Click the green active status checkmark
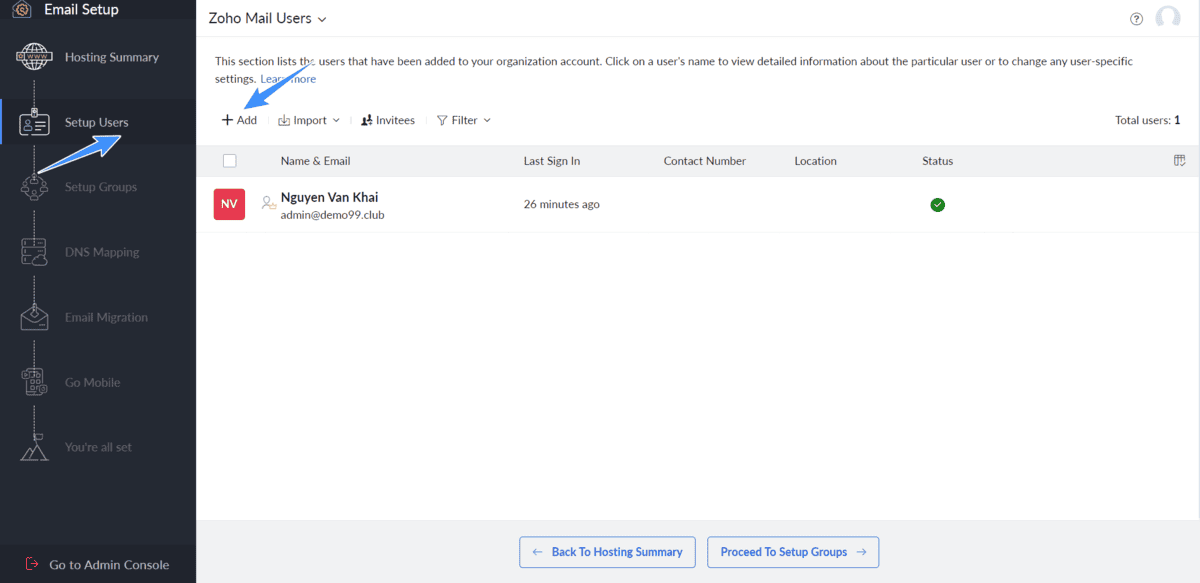The image size is (1200, 583). pos(937,205)
